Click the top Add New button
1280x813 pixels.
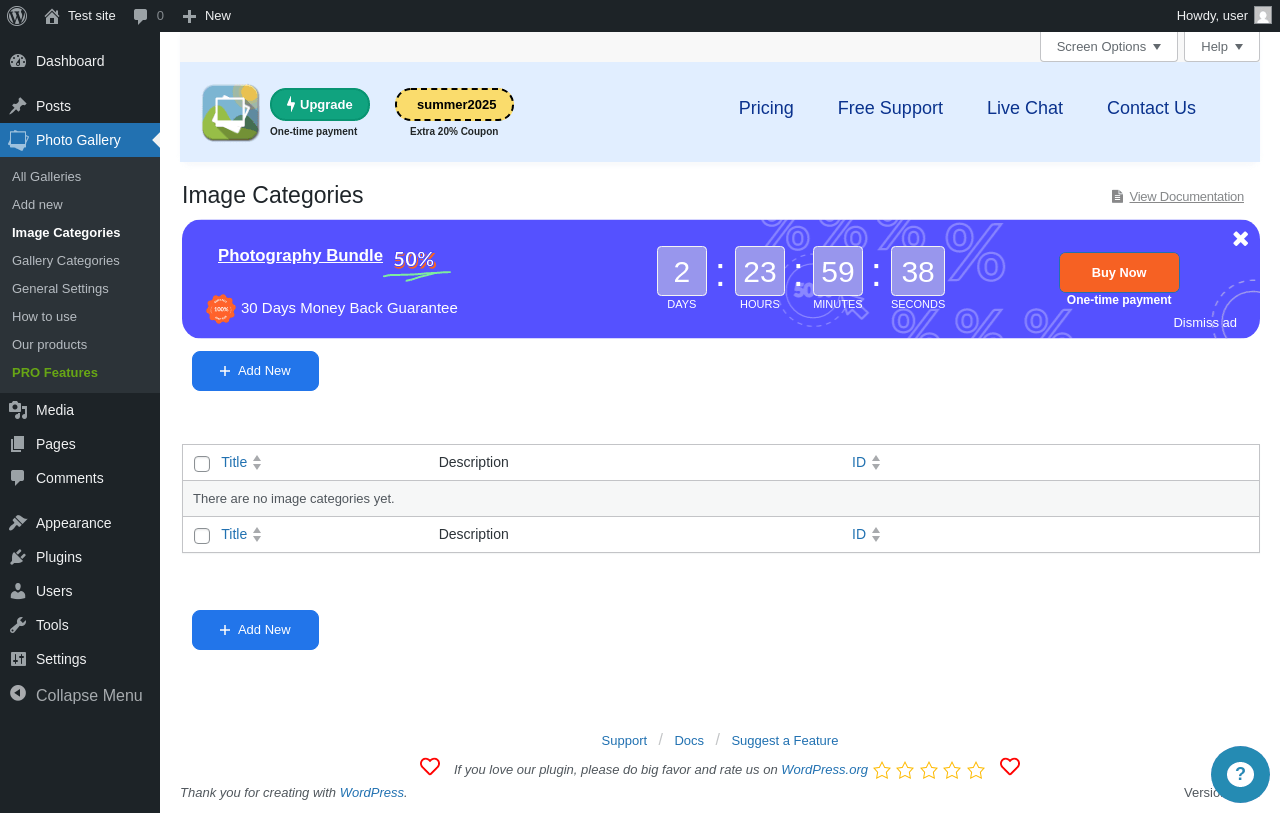tap(255, 371)
